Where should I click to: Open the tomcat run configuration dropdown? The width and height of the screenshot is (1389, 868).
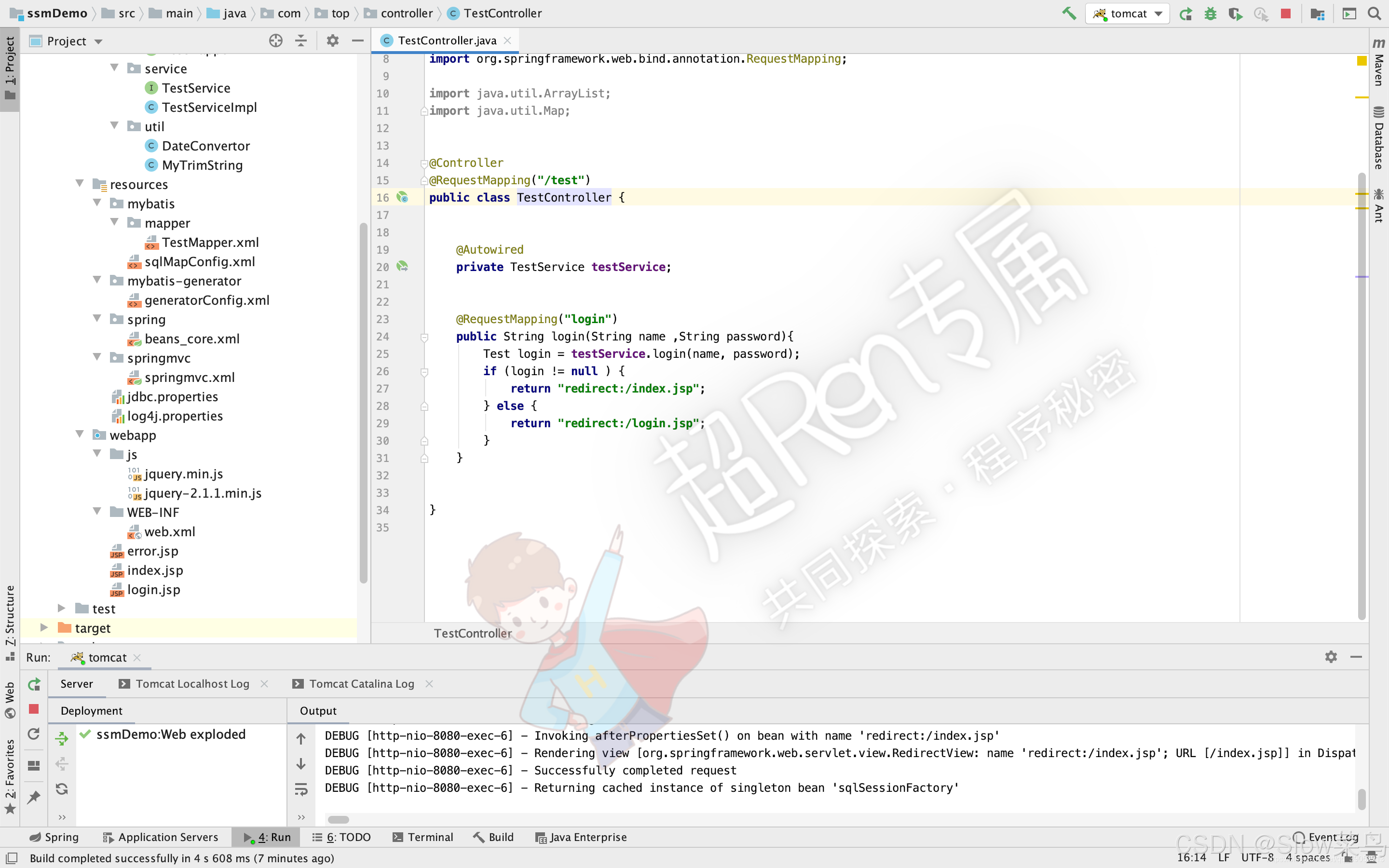click(x=1127, y=13)
